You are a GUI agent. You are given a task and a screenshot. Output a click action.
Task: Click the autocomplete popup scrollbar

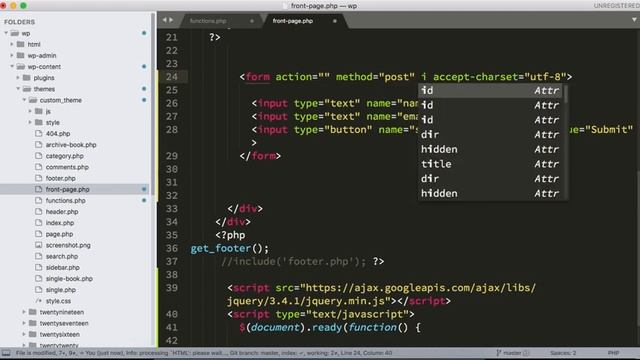tap(566, 94)
